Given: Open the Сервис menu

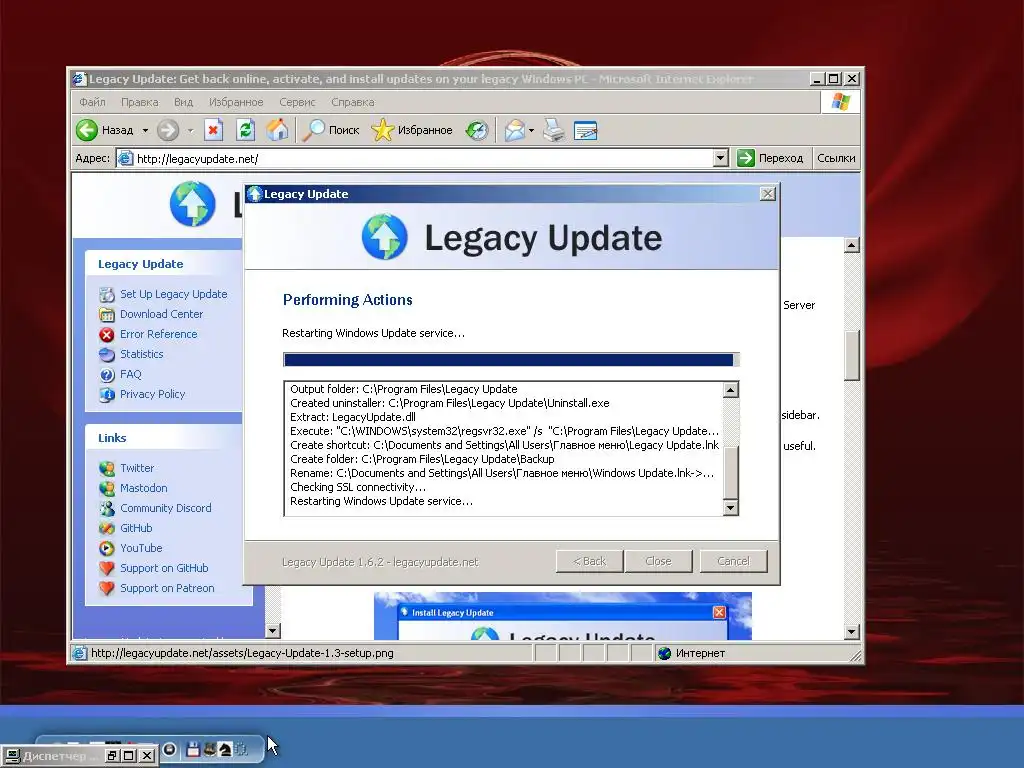Looking at the screenshot, I should [x=297, y=102].
